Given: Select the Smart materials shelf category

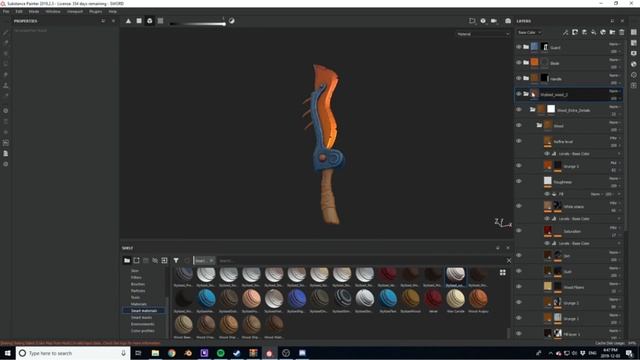Looking at the screenshot, I should coord(144,311).
